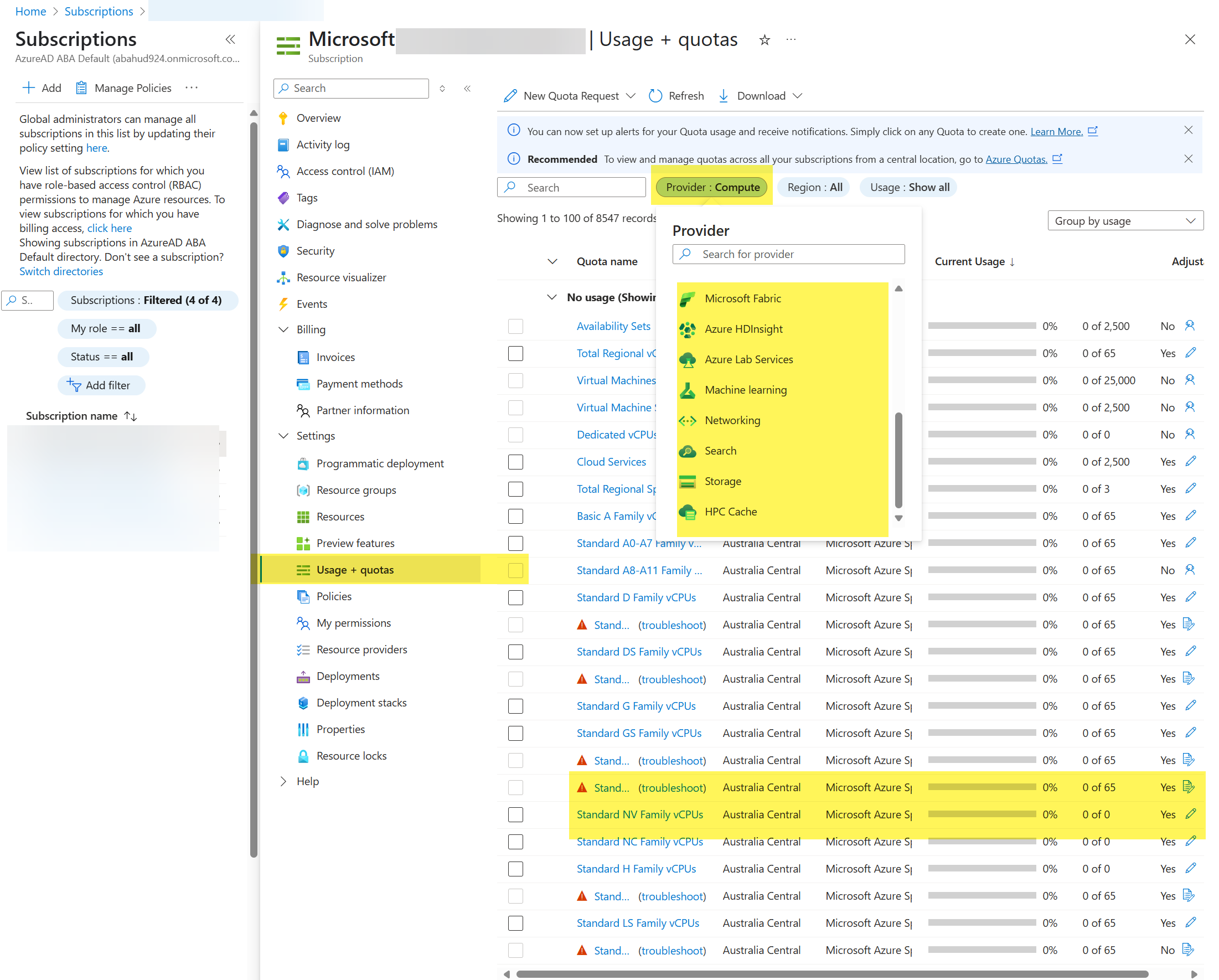The width and height of the screenshot is (1219, 980).
Task: Click the Refresh button
Action: (x=676, y=96)
